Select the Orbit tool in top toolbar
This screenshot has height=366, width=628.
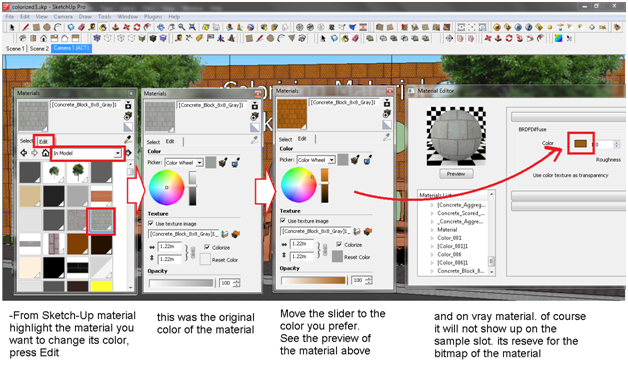coord(161,27)
